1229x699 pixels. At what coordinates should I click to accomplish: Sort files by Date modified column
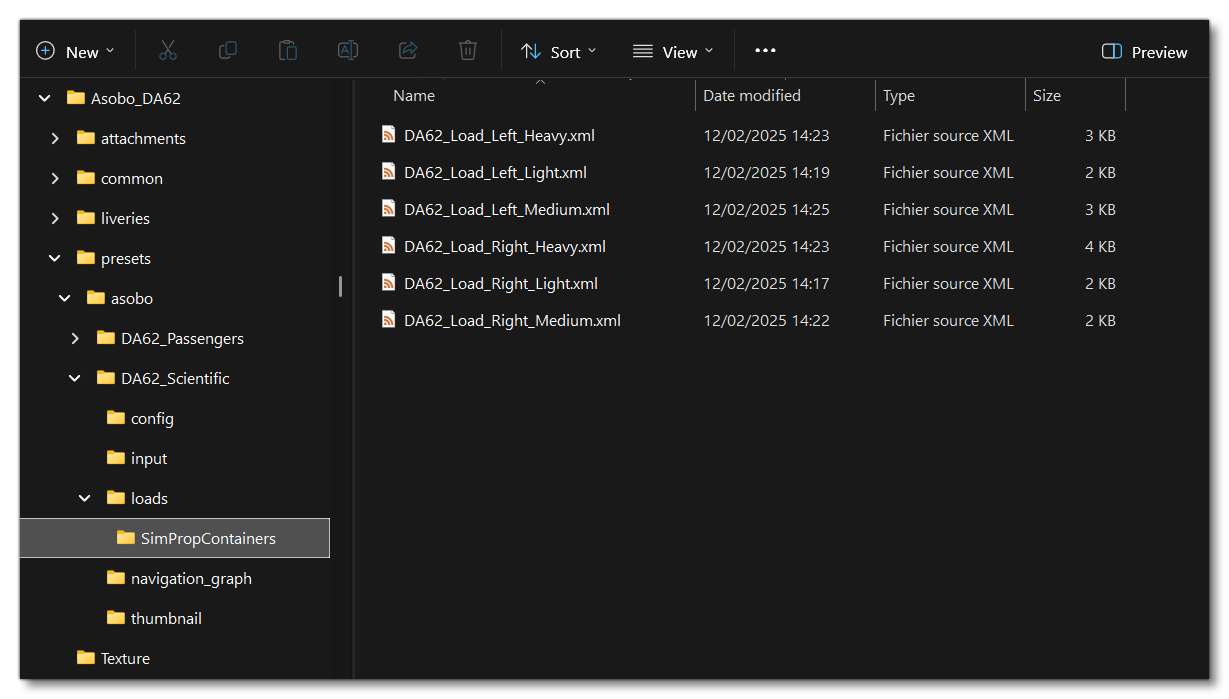(751, 95)
